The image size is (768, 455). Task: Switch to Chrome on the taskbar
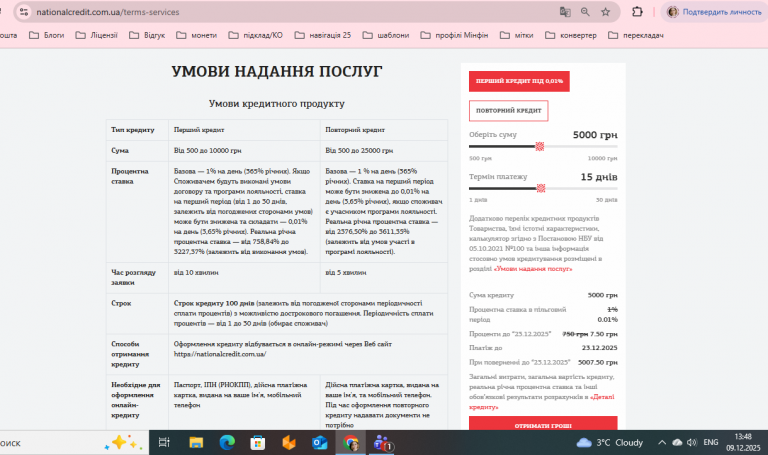351,443
